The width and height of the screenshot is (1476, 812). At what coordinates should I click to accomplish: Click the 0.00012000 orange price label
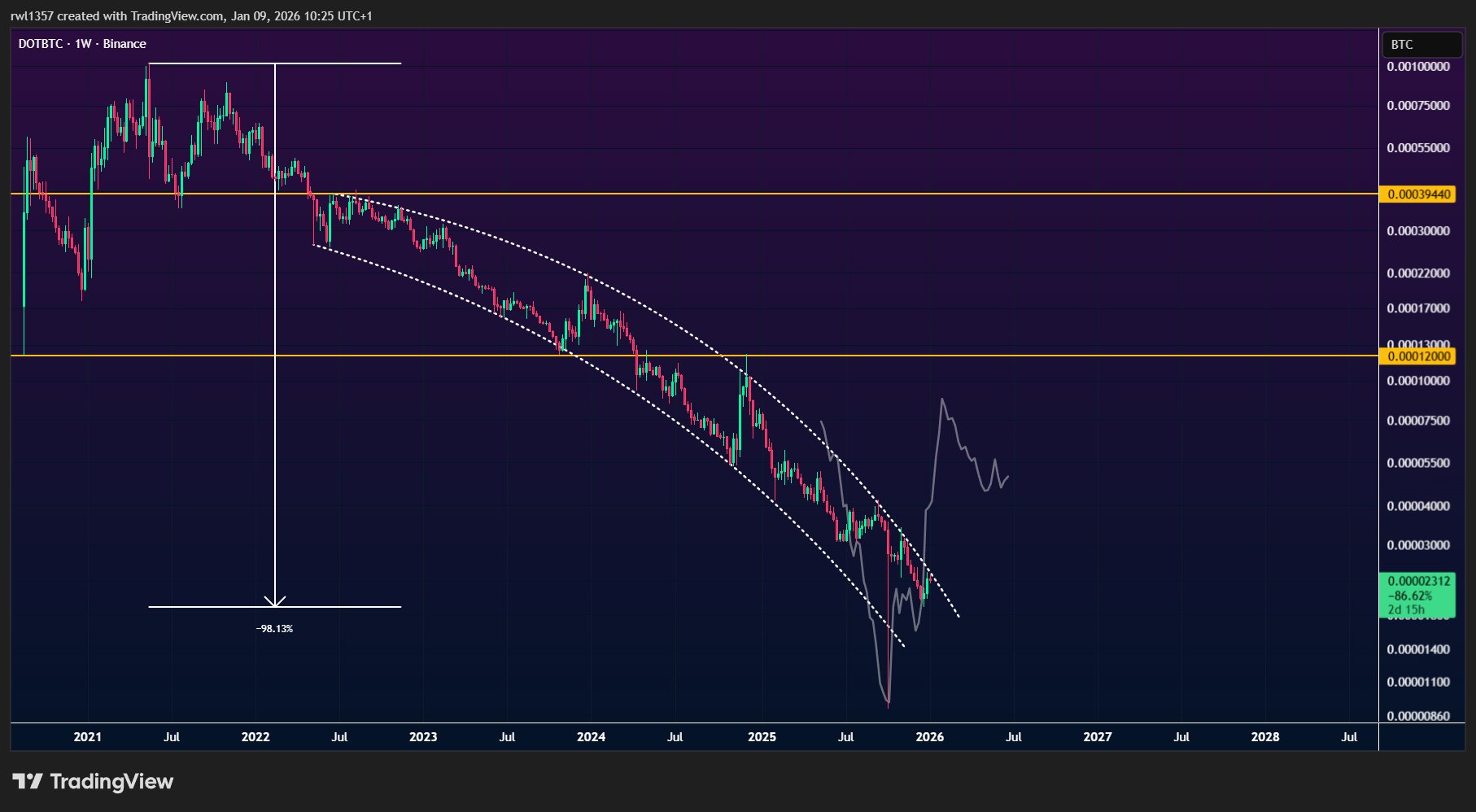click(1418, 356)
